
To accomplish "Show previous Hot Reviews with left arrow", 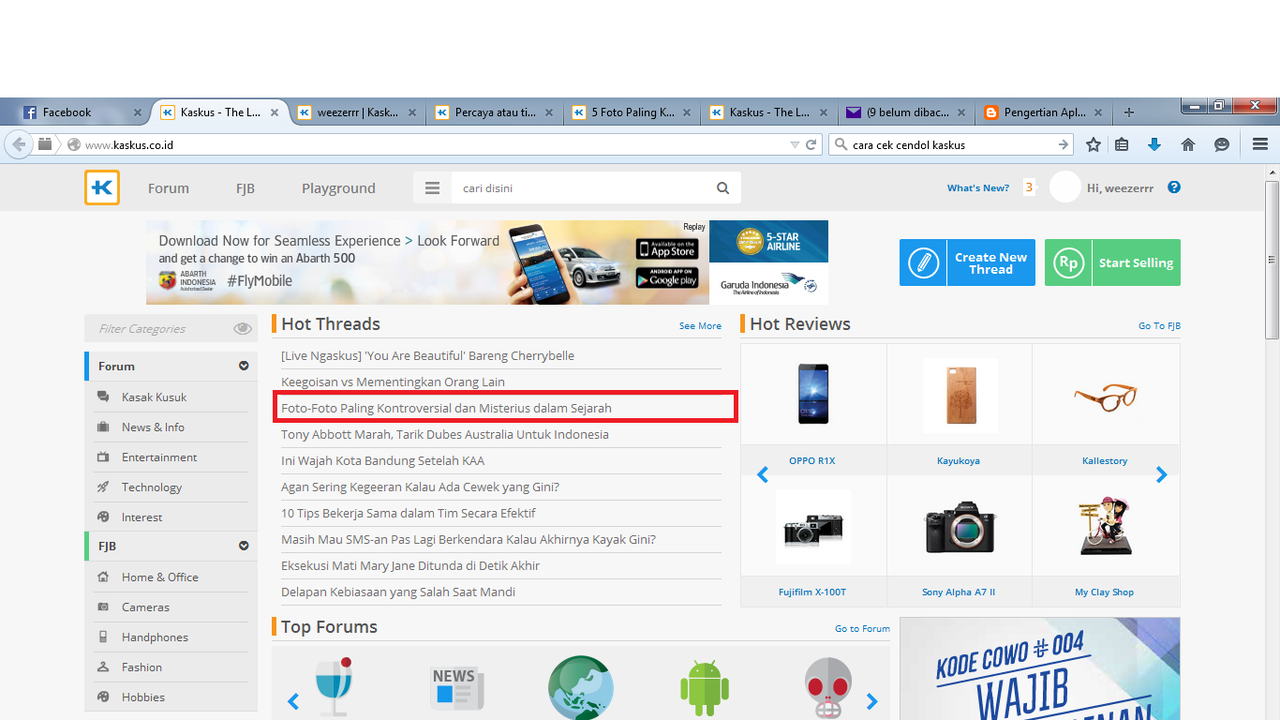I will pyautogui.click(x=762, y=475).
